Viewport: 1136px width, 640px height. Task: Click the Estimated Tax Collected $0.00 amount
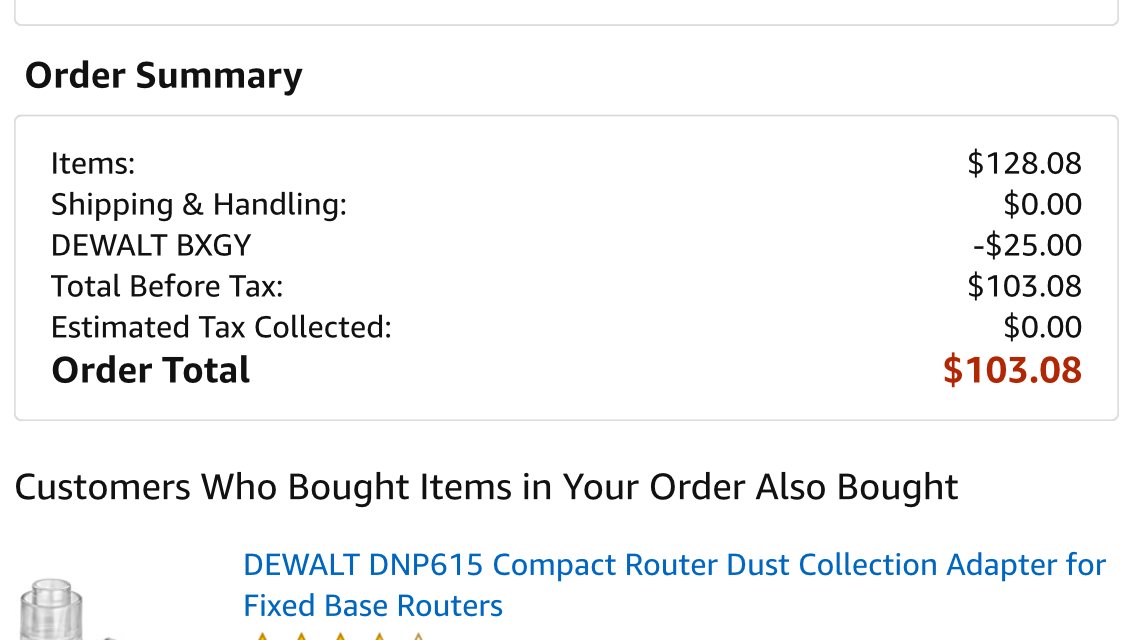pyautogui.click(x=1043, y=328)
